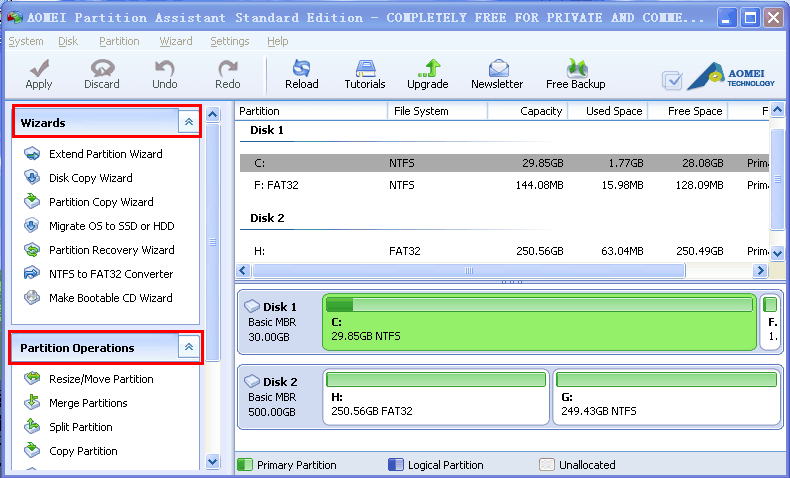This screenshot has width=790, height=478.
Task: Open the Disk menu
Action: 68,41
